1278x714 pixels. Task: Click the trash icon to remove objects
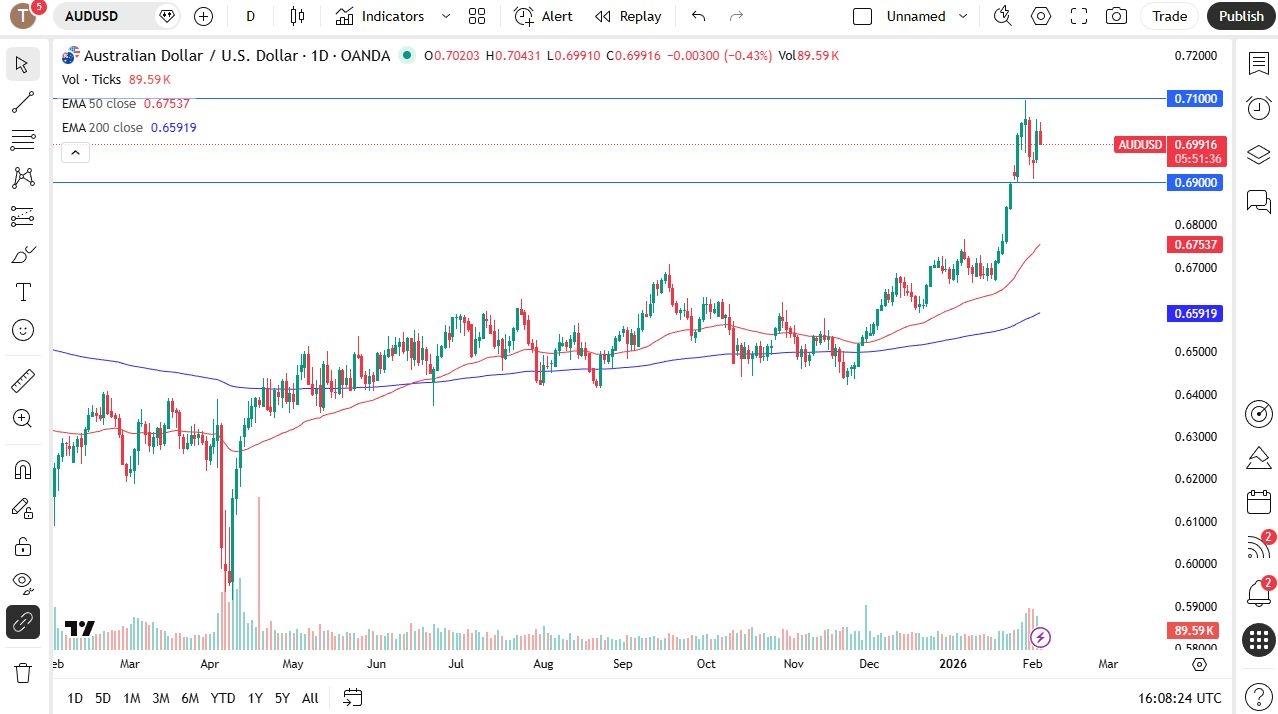pyautogui.click(x=22, y=673)
